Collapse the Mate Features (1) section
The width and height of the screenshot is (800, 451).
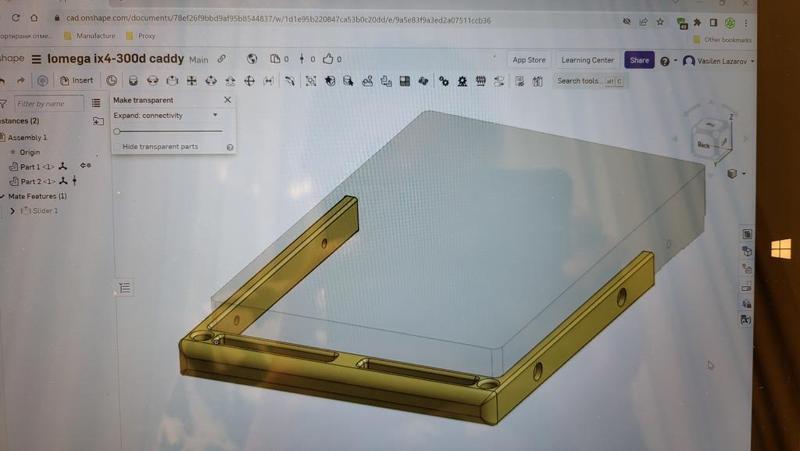pyautogui.click(x=3, y=196)
